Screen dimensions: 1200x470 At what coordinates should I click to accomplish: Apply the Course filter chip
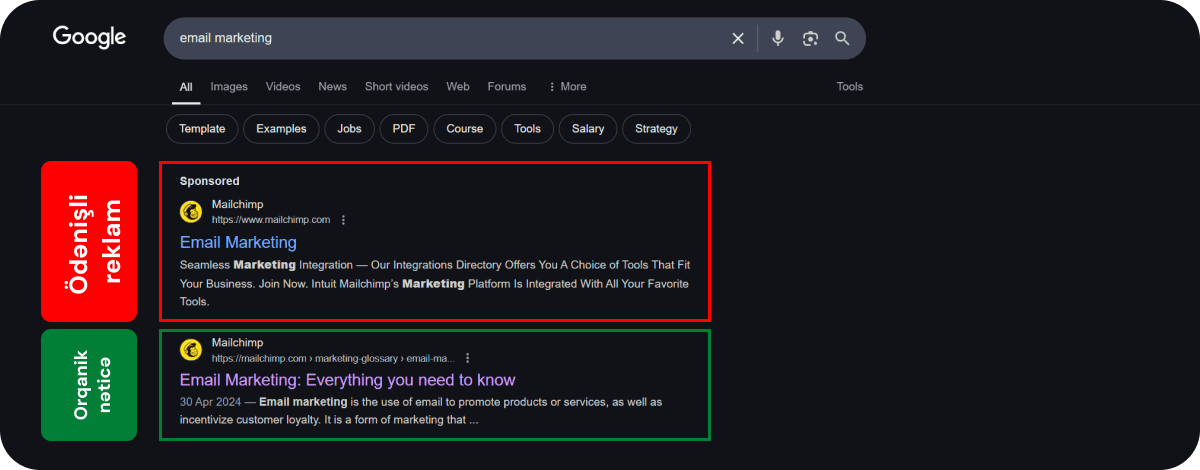click(465, 129)
